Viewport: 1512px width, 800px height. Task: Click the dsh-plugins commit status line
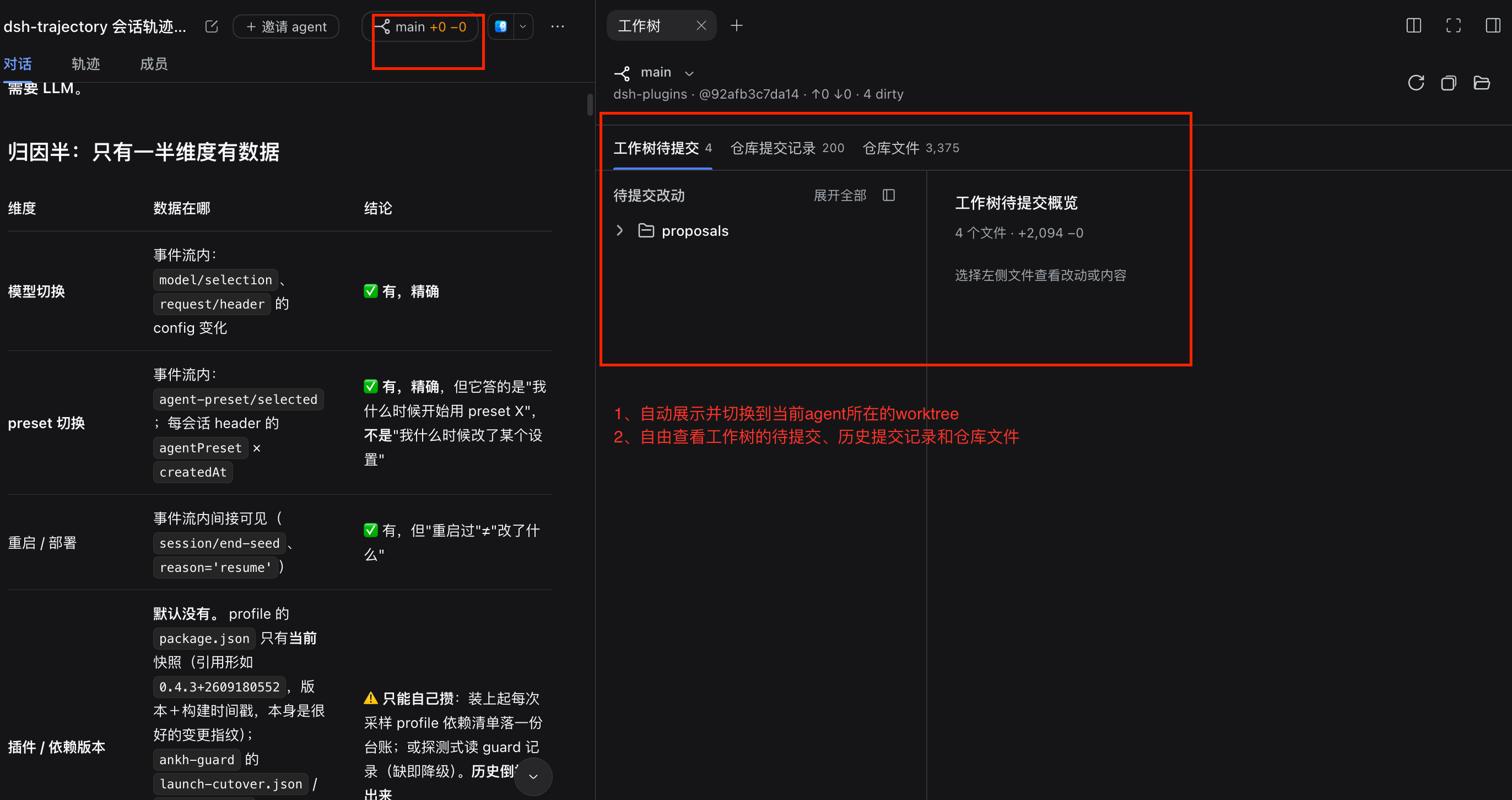758,94
